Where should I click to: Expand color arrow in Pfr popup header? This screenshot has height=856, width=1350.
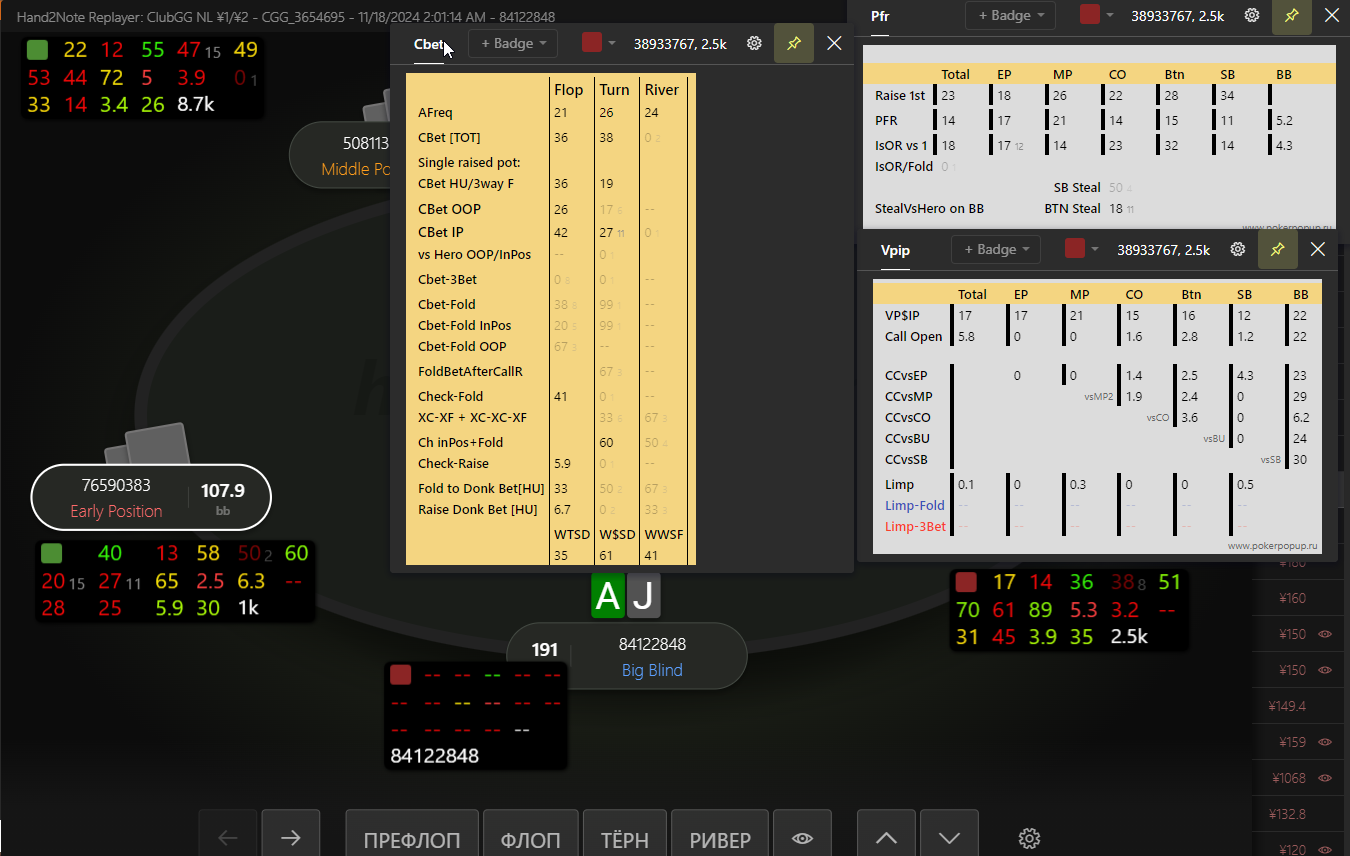pos(1109,15)
